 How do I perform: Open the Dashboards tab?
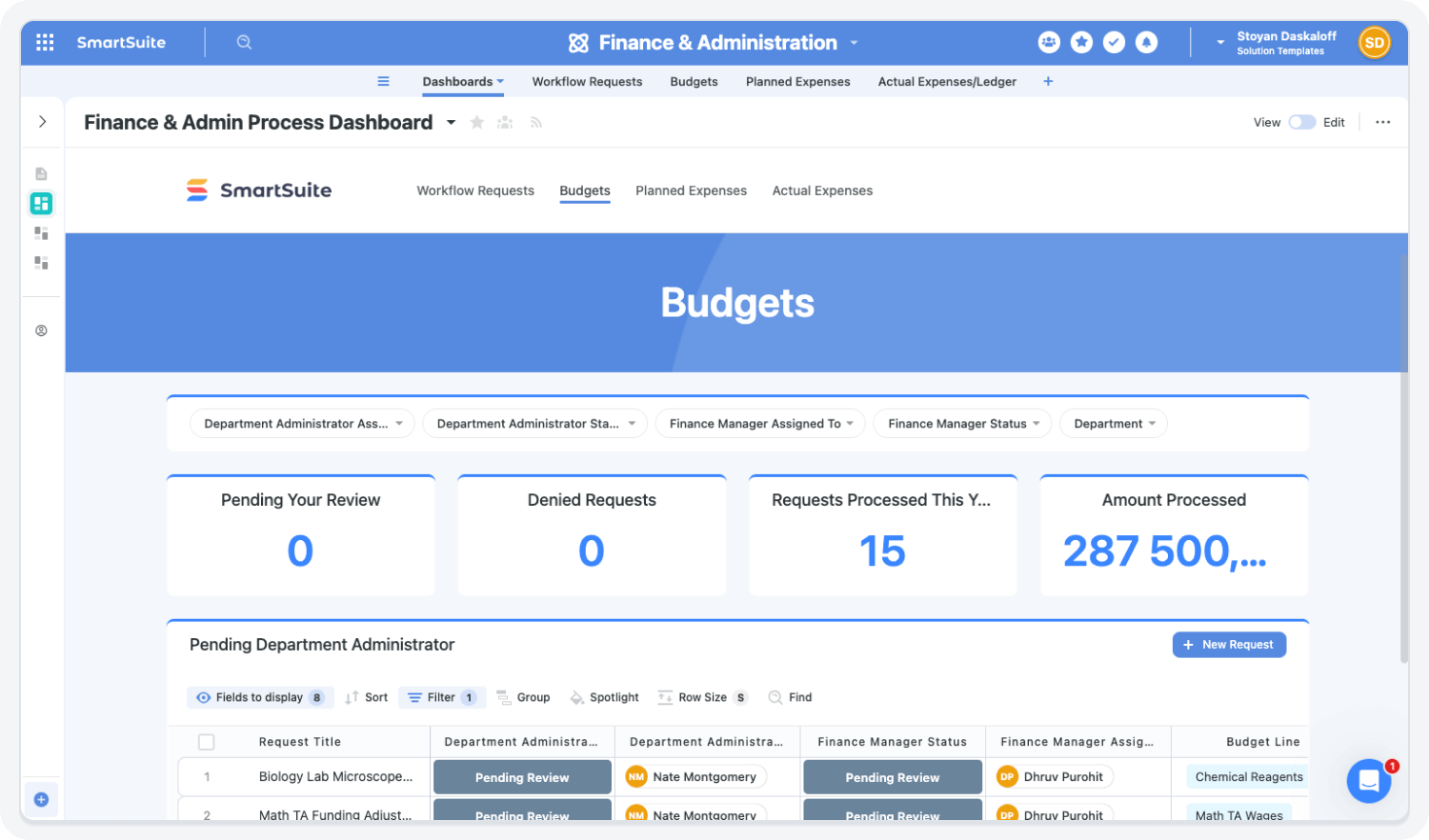[463, 81]
